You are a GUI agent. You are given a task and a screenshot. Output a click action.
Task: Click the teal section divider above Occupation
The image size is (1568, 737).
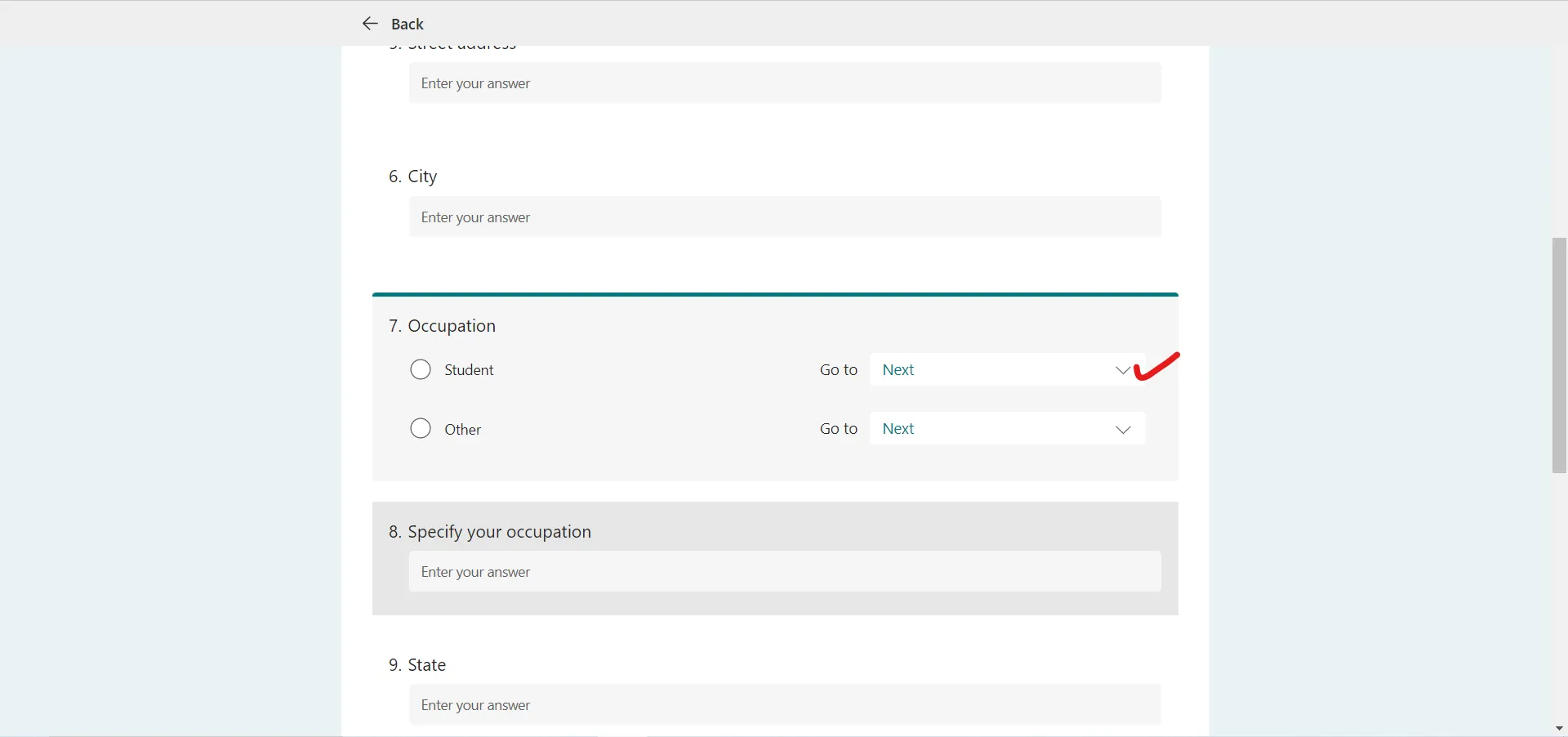(x=774, y=294)
